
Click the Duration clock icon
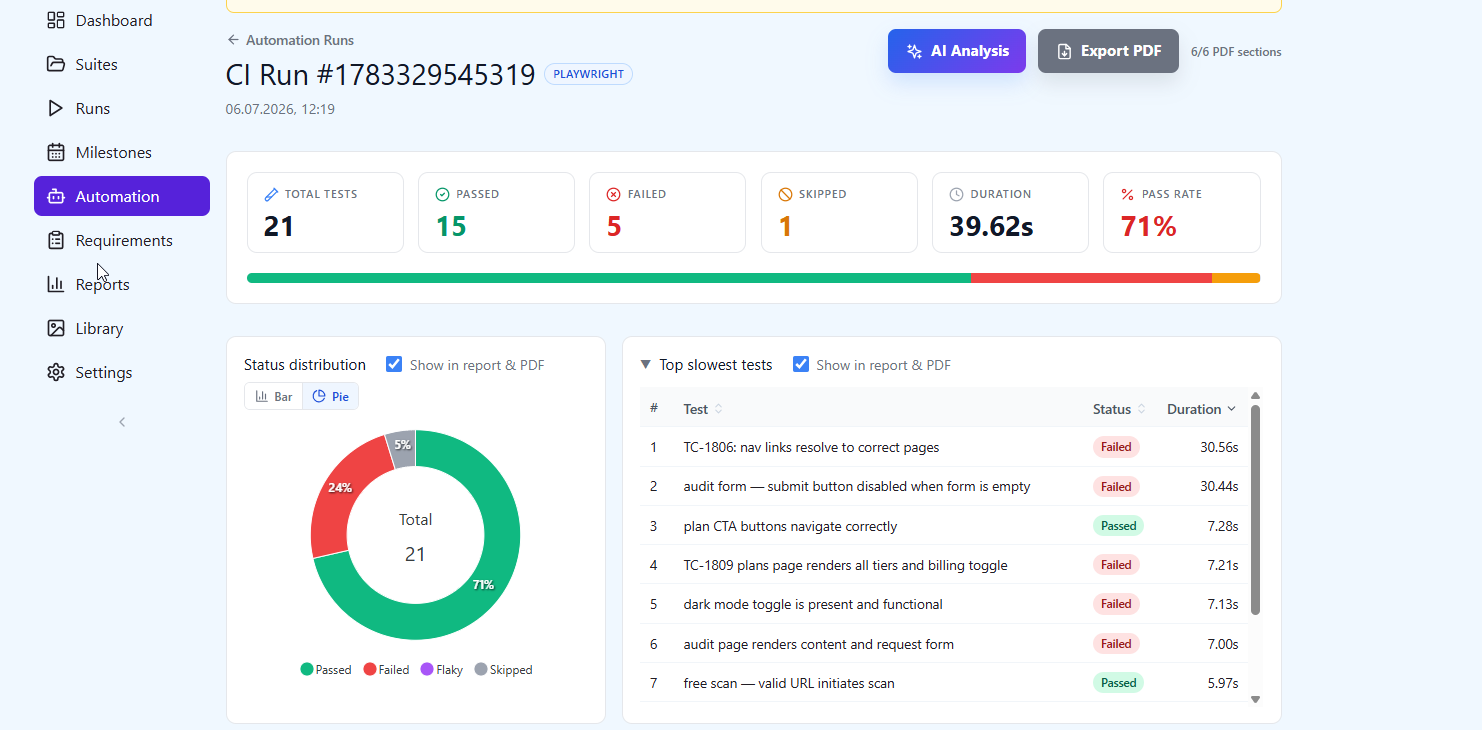956,194
